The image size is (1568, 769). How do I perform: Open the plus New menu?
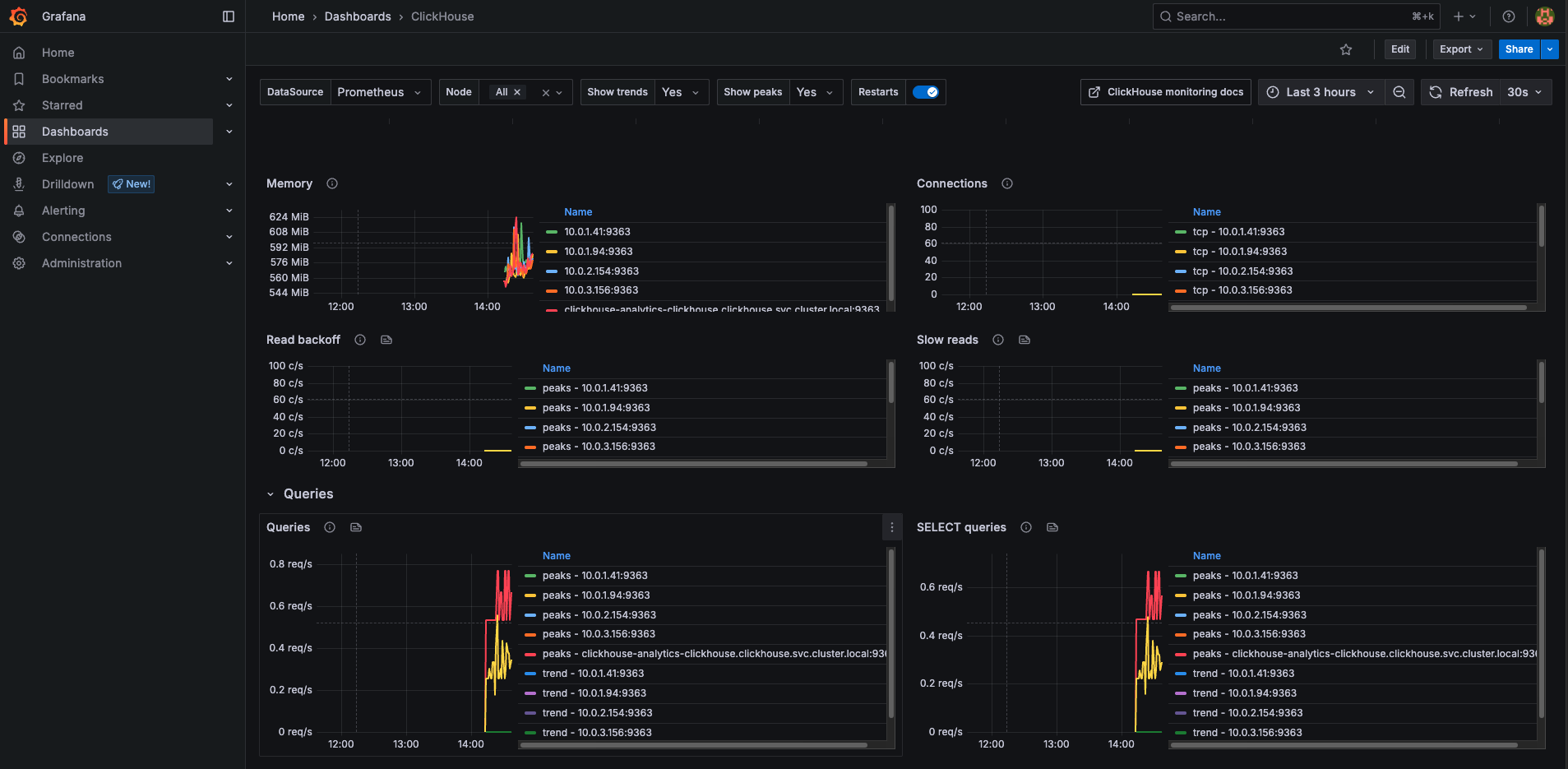tap(1464, 16)
